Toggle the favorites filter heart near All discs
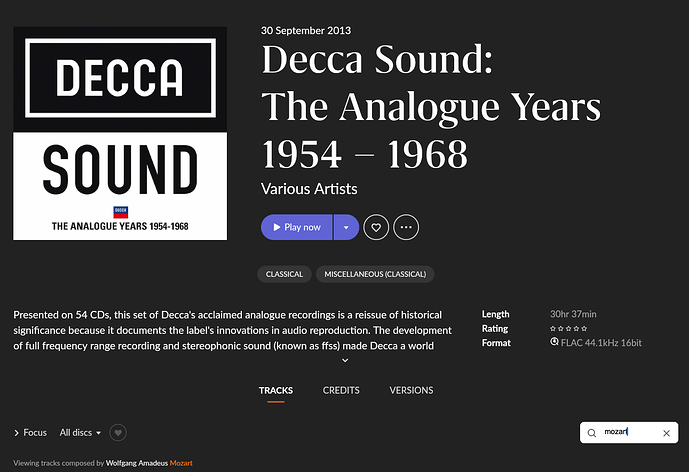Viewport: 689px width, 472px height. pos(118,433)
